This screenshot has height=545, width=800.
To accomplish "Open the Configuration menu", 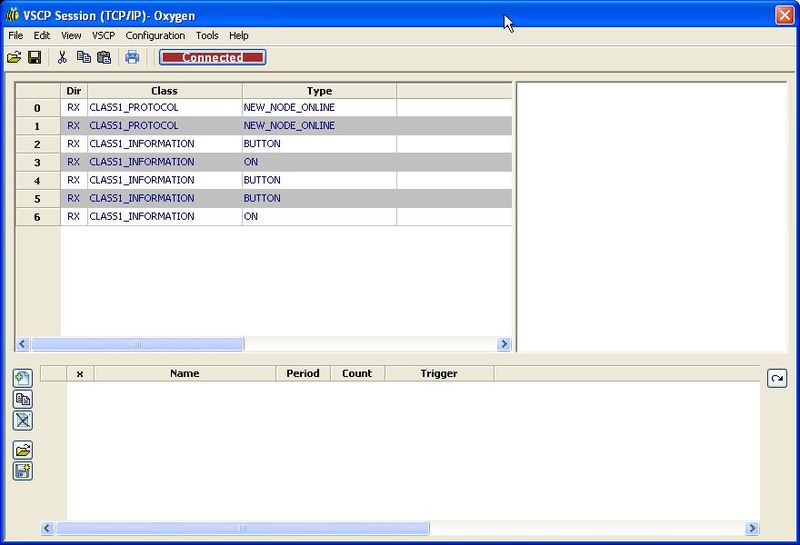I will 155,36.
